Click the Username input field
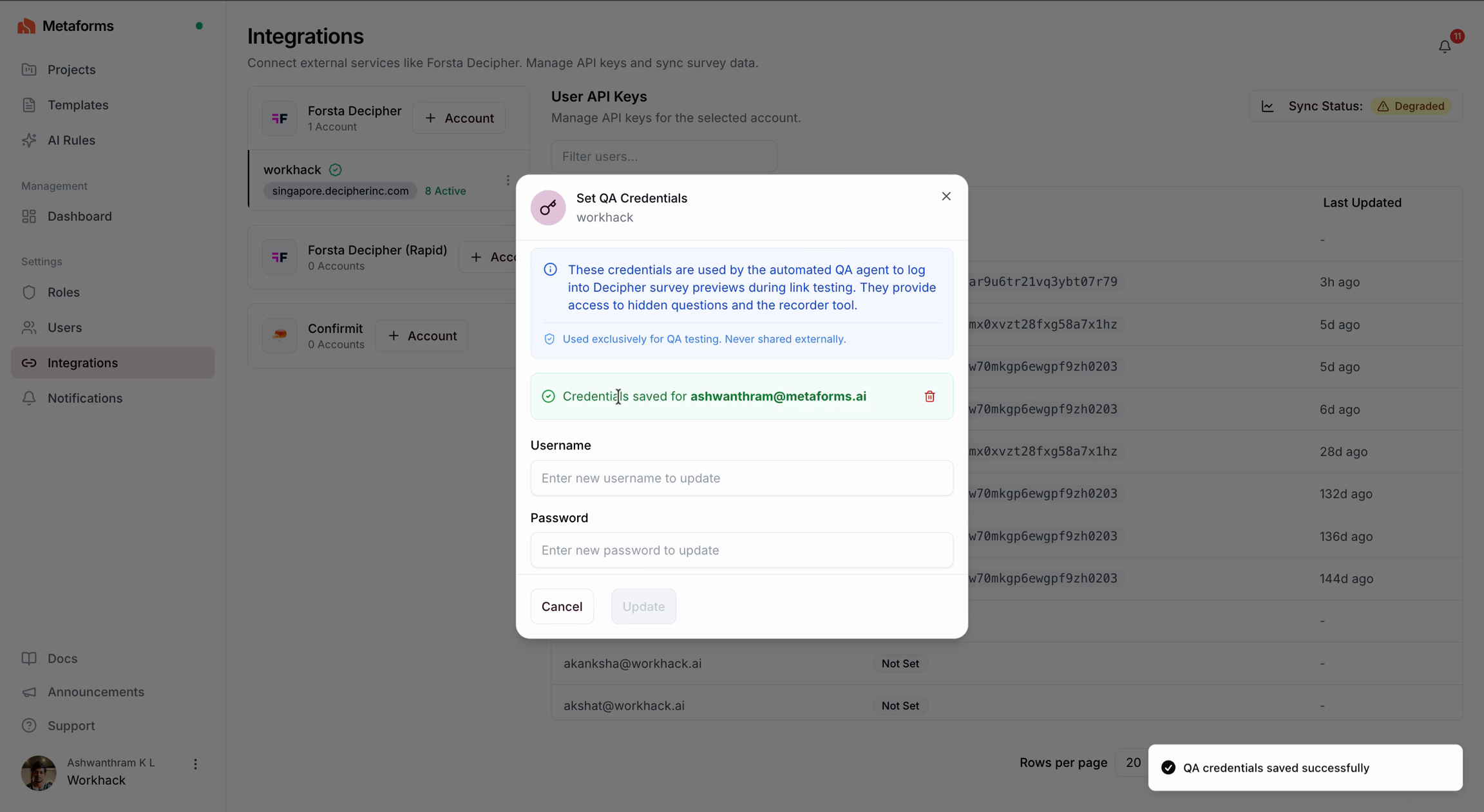Screen dimensions: 1484x812 (x=741, y=478)
